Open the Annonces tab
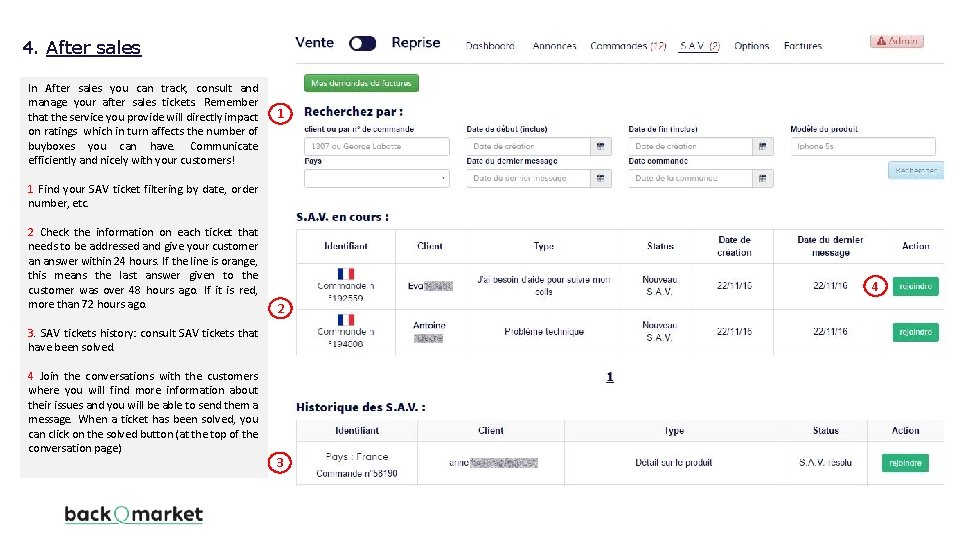Image resolution: width=960 pixels, height=540 pixels. [554, 46]
